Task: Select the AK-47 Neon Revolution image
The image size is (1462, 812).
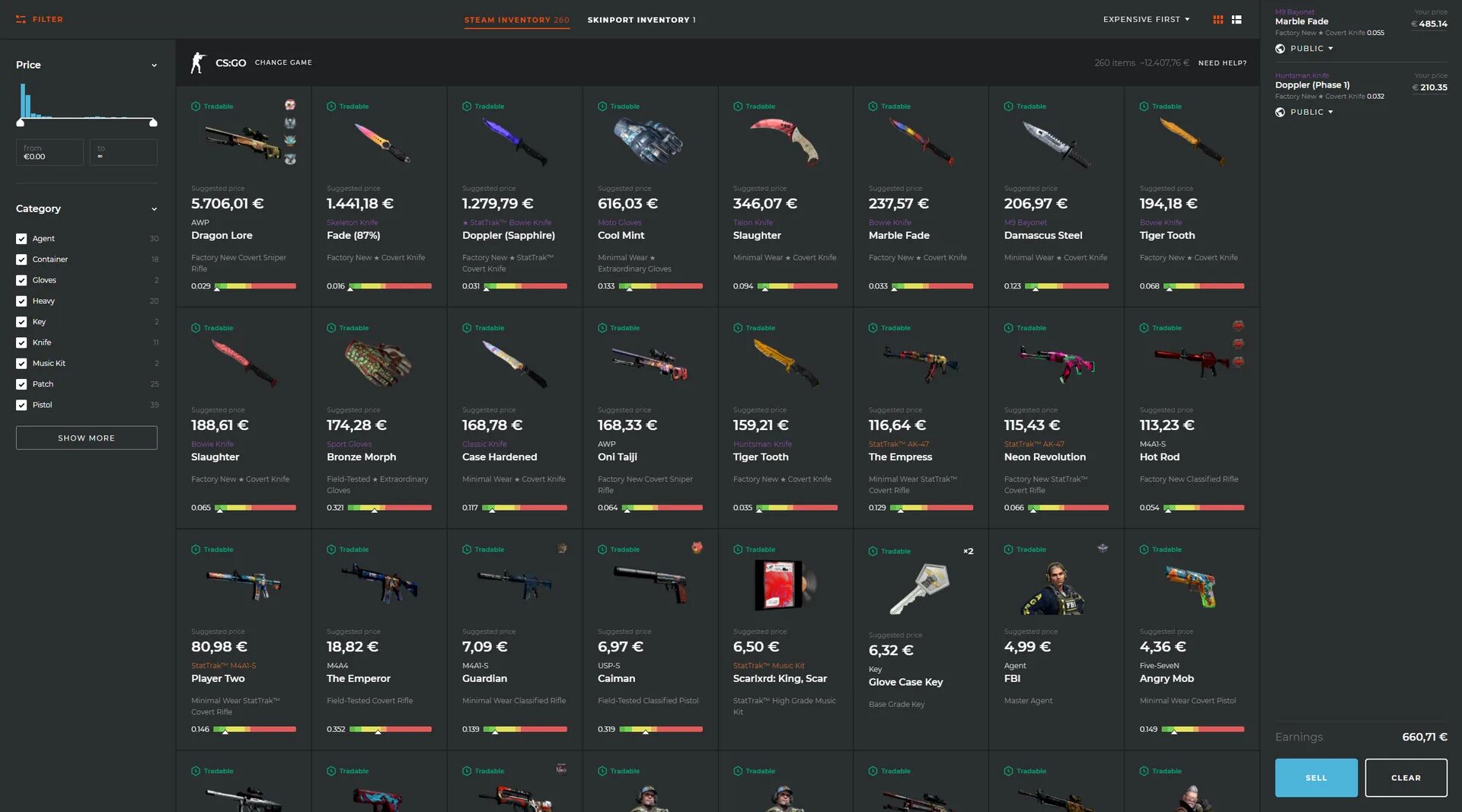Action: 1056,364
